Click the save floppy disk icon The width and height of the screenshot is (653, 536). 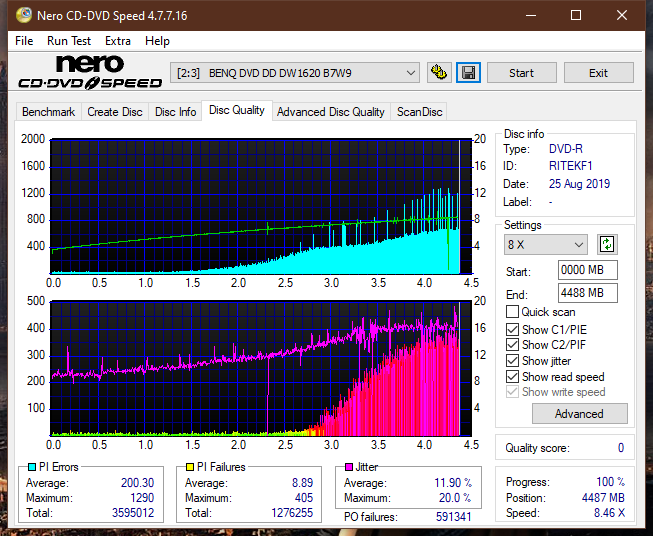pyautogui.click(x=469, y=73)
